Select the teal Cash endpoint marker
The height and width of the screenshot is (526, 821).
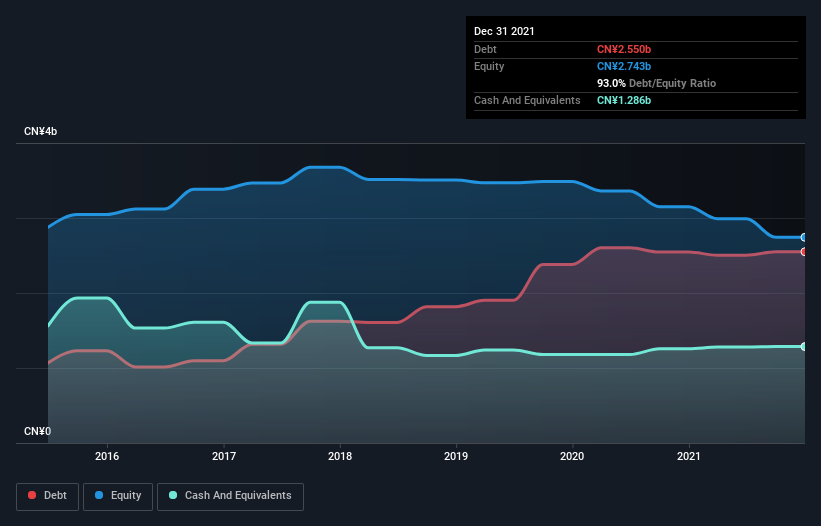[804, 346]
